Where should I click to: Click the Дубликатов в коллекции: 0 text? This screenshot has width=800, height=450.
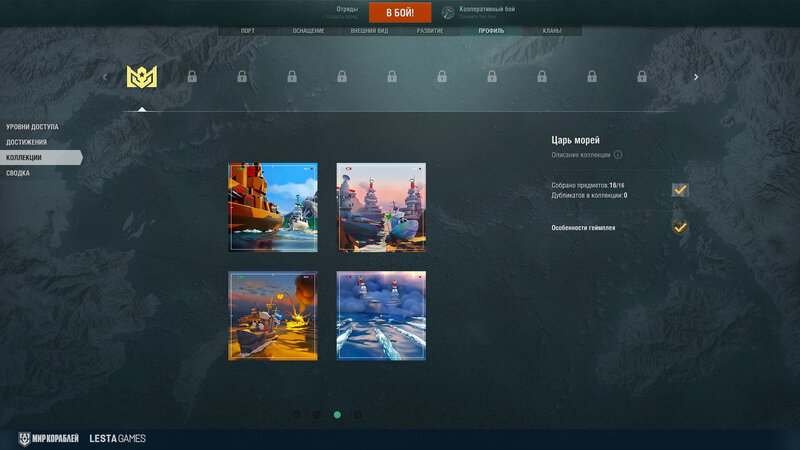589,195
